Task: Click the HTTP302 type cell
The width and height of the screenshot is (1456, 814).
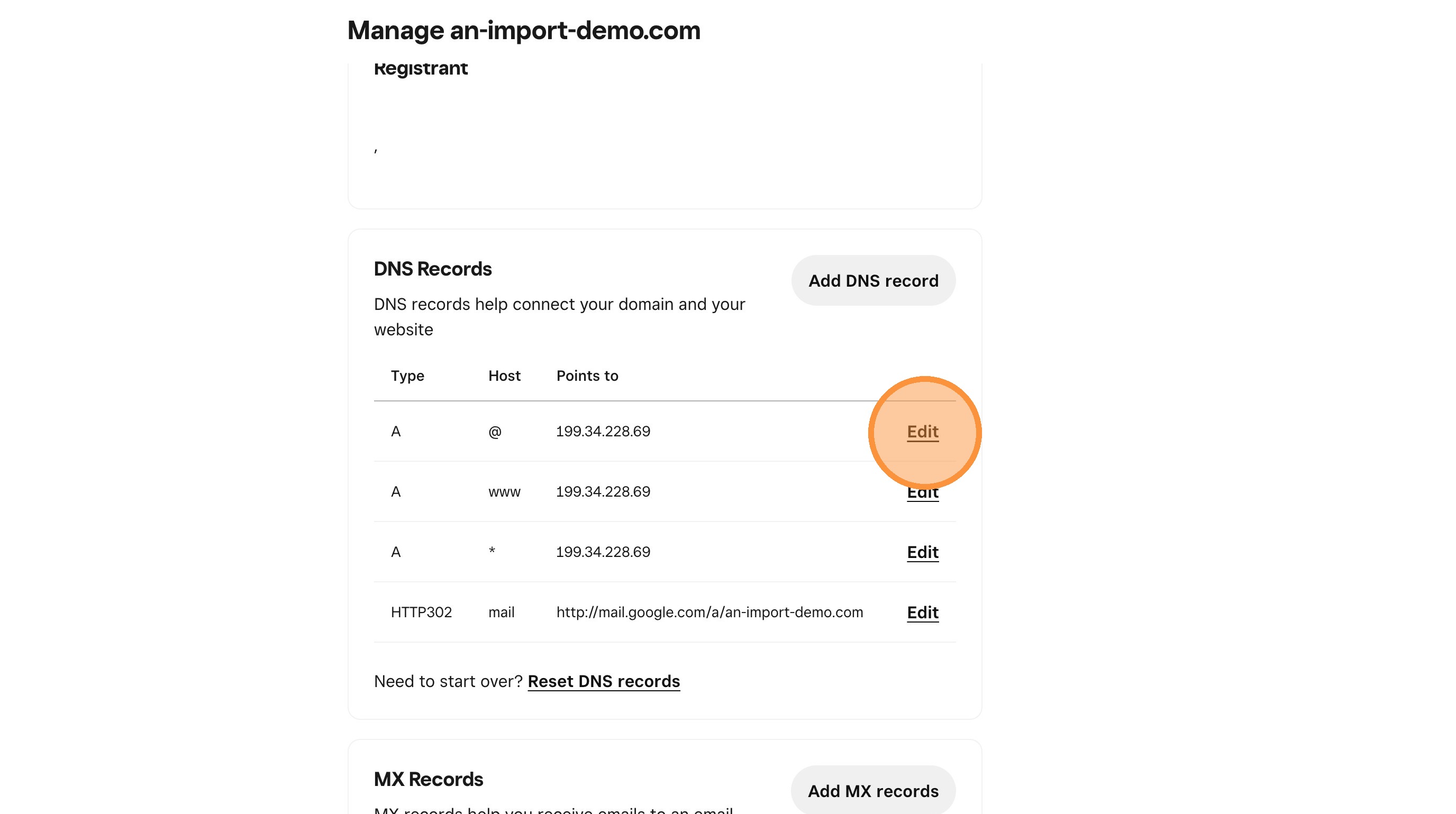Action: click(x=421, y=612)
